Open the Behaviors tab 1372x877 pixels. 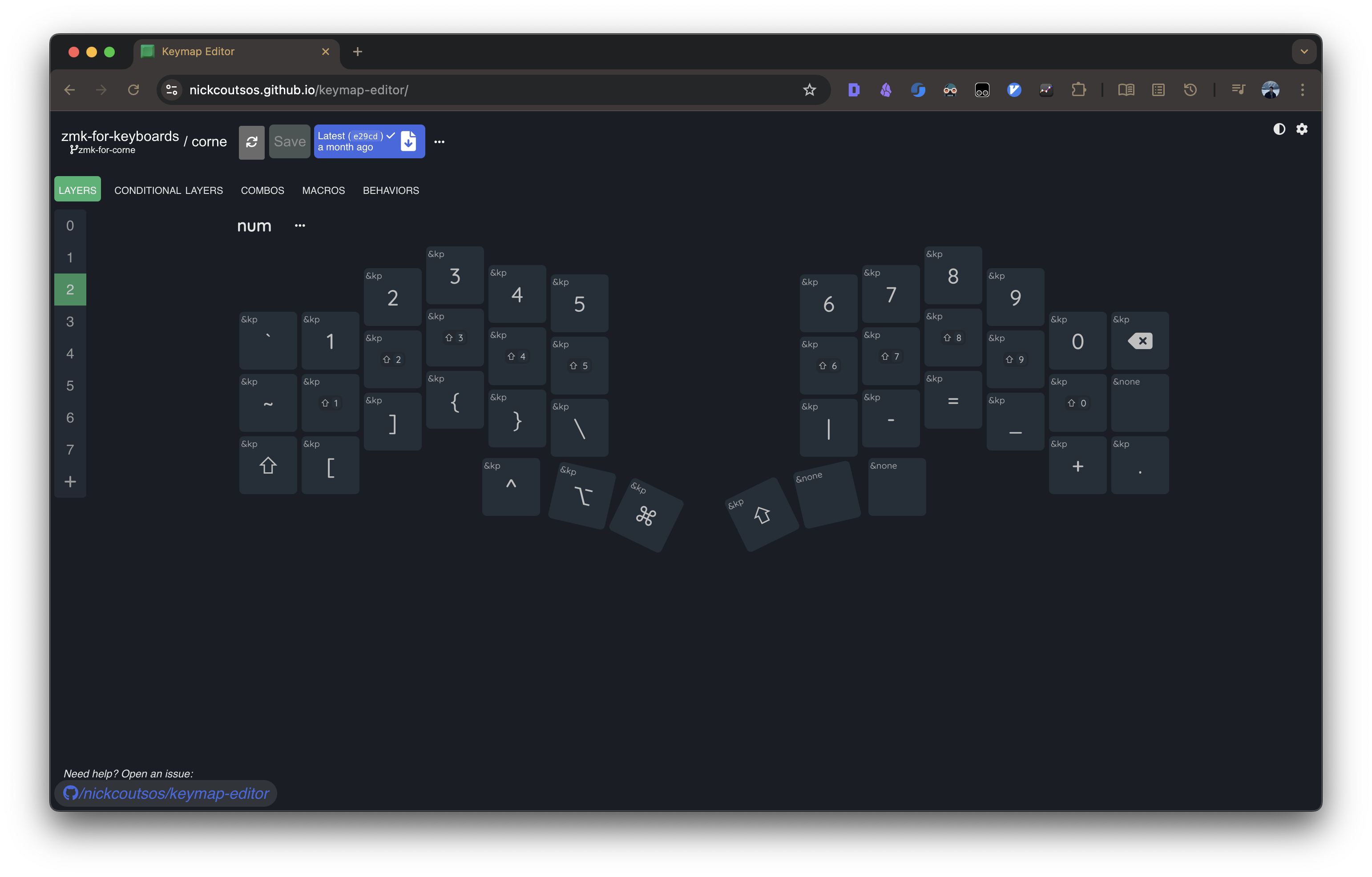tap(391, 190)
